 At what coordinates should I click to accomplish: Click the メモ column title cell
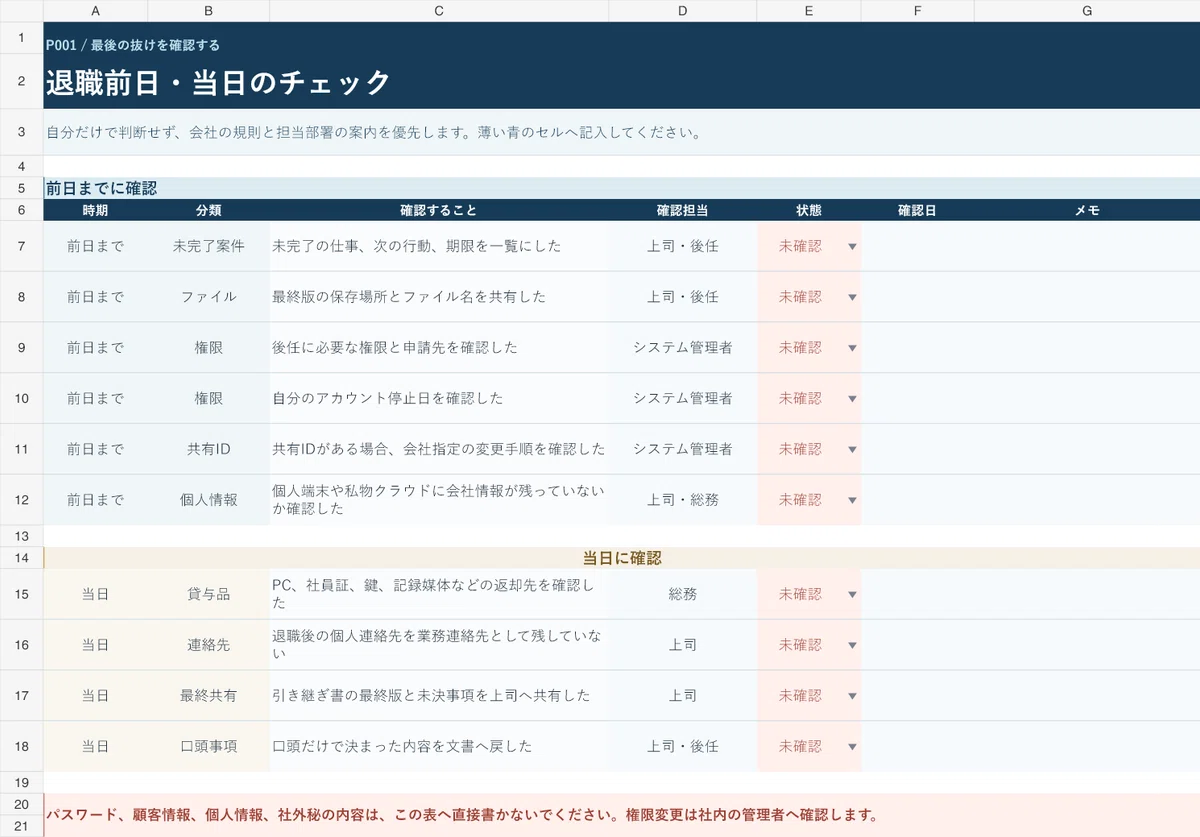pyautogui.click(x=1087, y=210)
